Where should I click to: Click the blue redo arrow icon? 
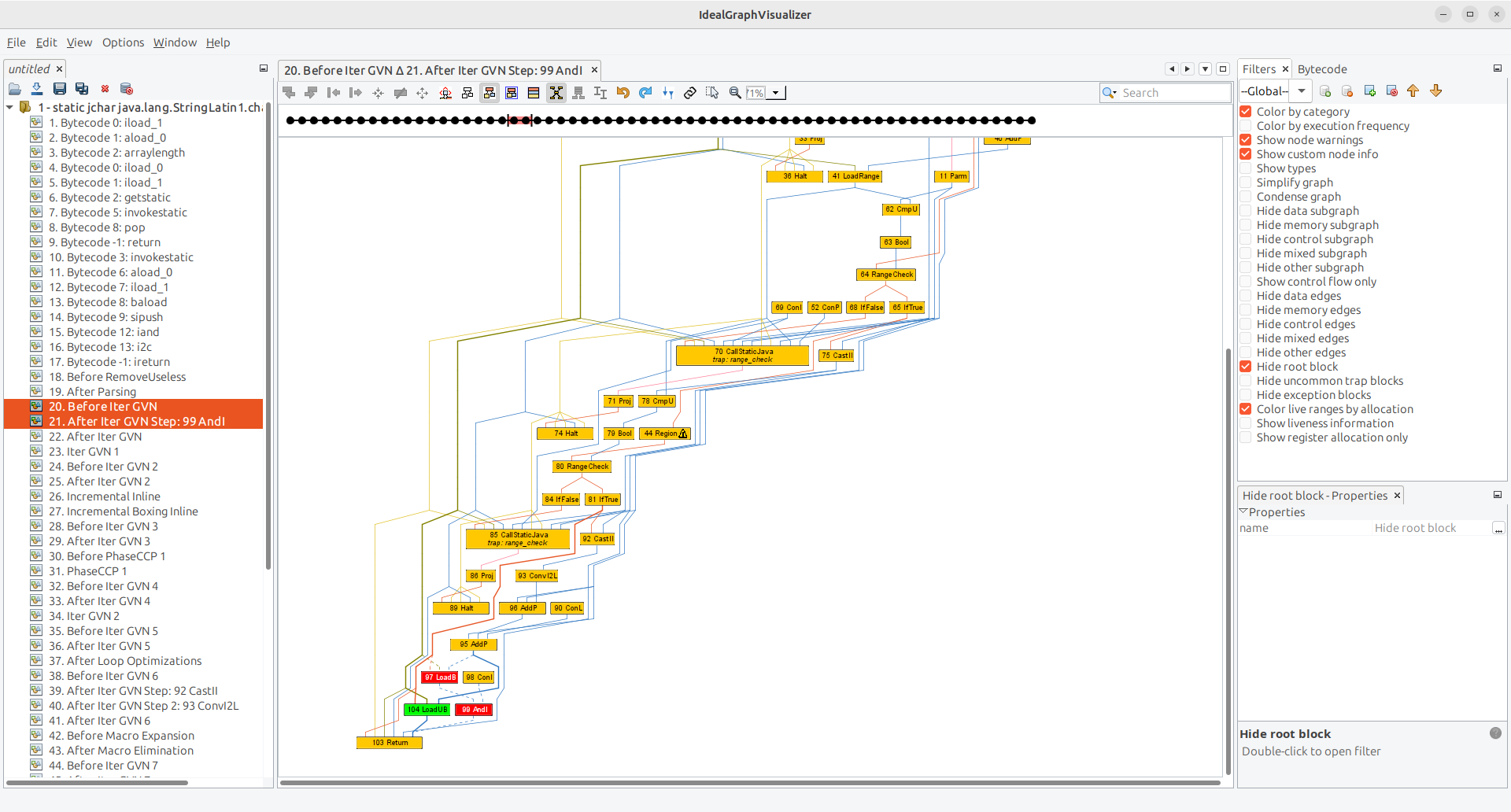point(645,93)
